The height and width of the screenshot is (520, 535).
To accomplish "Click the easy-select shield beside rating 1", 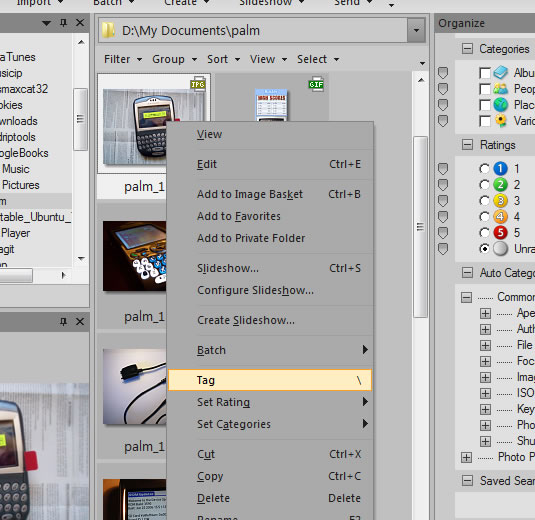I will [443, 169].
